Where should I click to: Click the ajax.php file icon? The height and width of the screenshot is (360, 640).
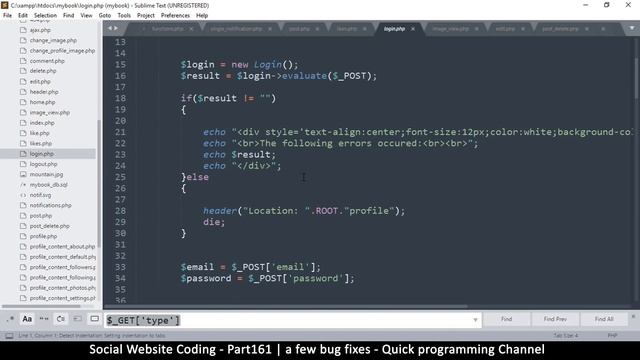click(23, 30)
